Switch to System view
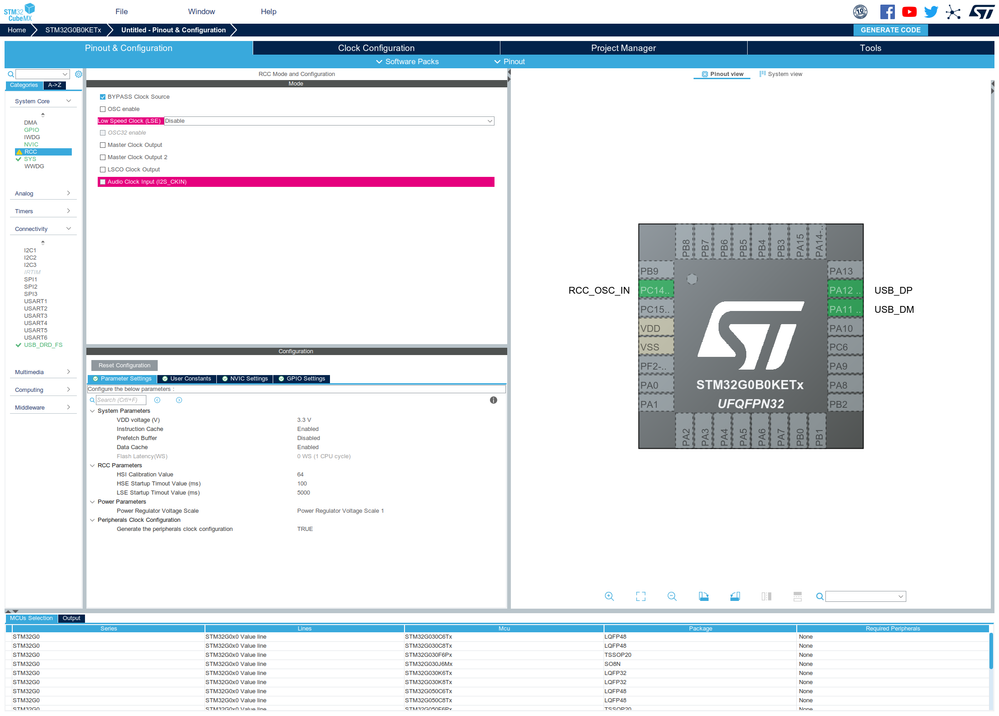The height and width of the screenshot is (716, 999). pos(781,74)
